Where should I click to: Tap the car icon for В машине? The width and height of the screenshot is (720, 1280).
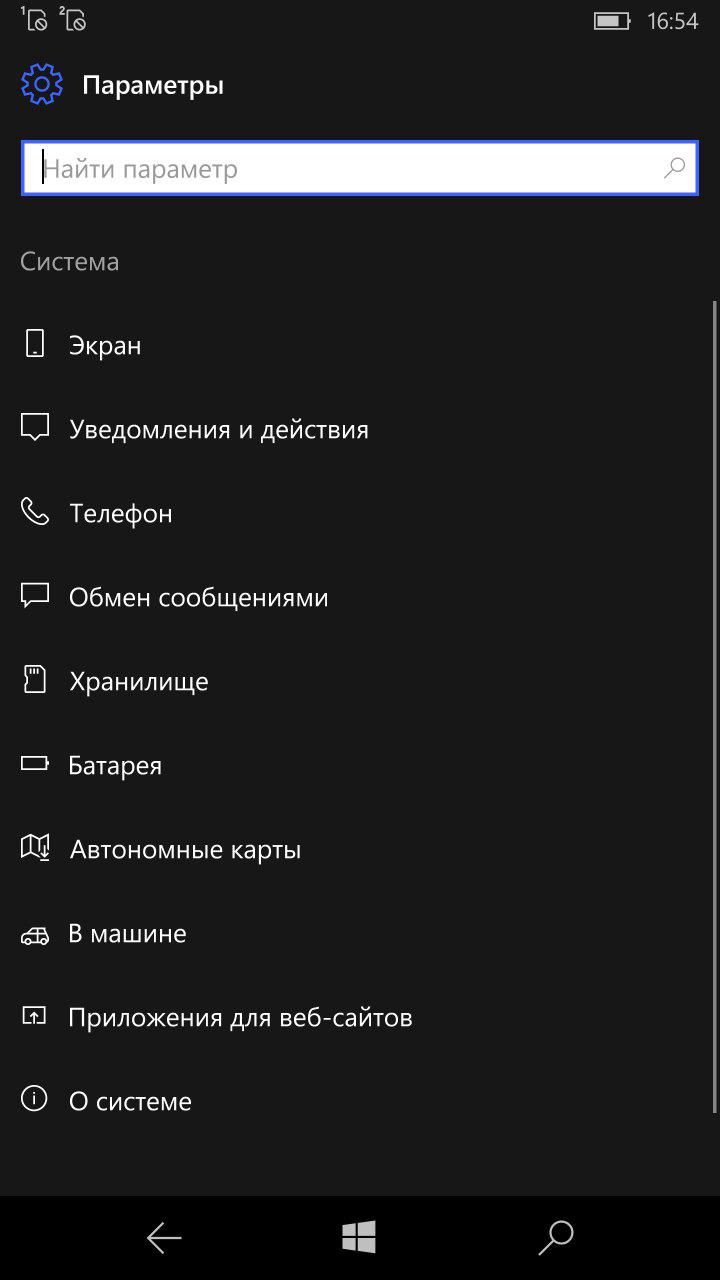pos(35,936)
